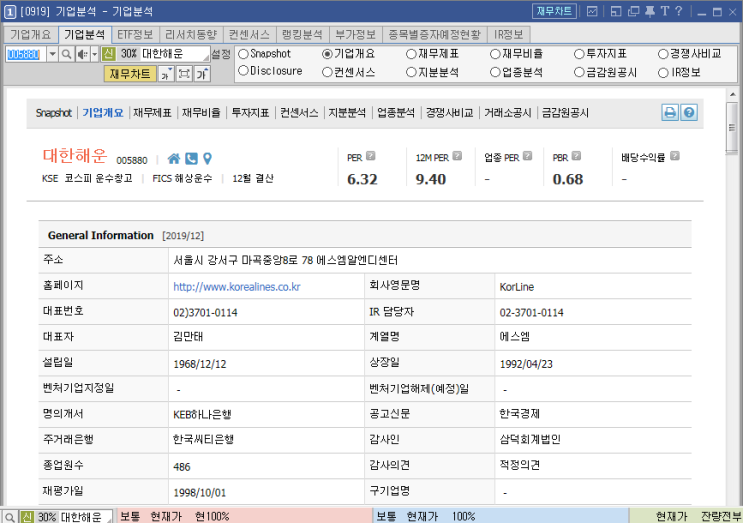The image size is (743, 523).
Task: Click the home icon next to 005880
Action: (x=174, y=159)
